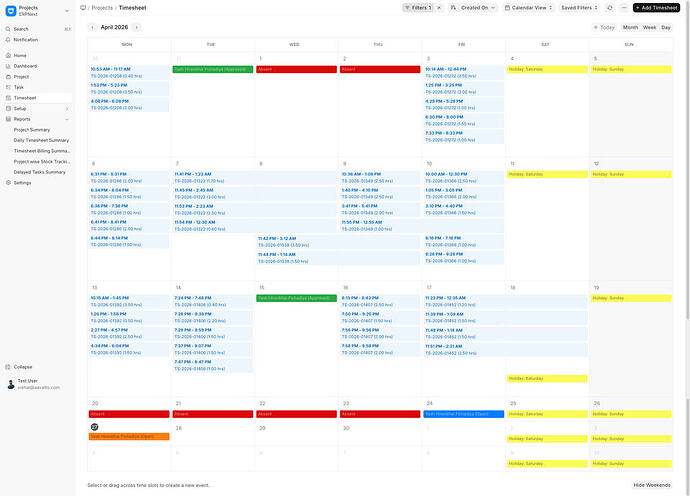Open the Daily Timesheet Summary report

pos(41,140)
